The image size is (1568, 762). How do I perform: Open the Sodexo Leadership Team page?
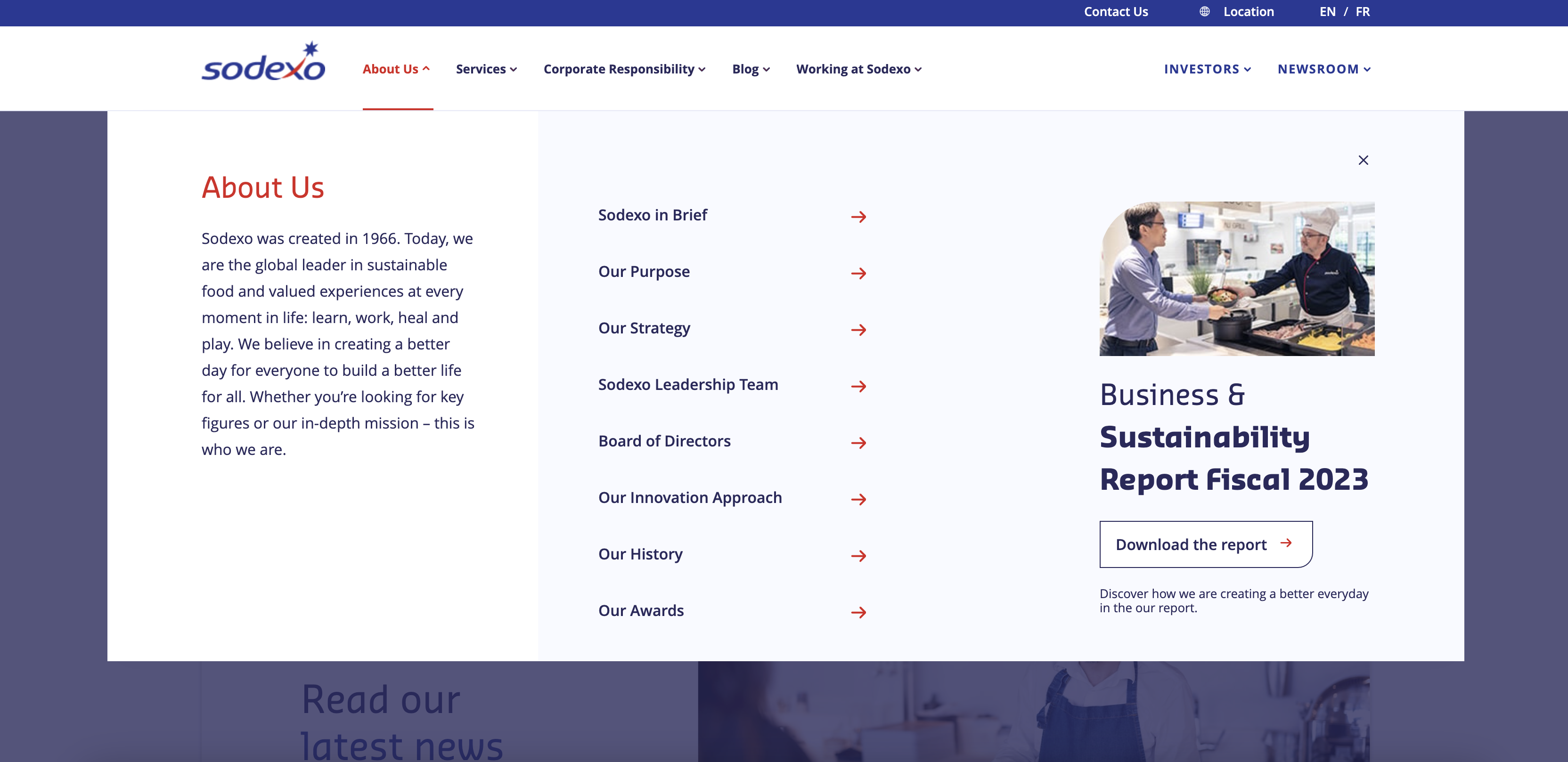688,385
